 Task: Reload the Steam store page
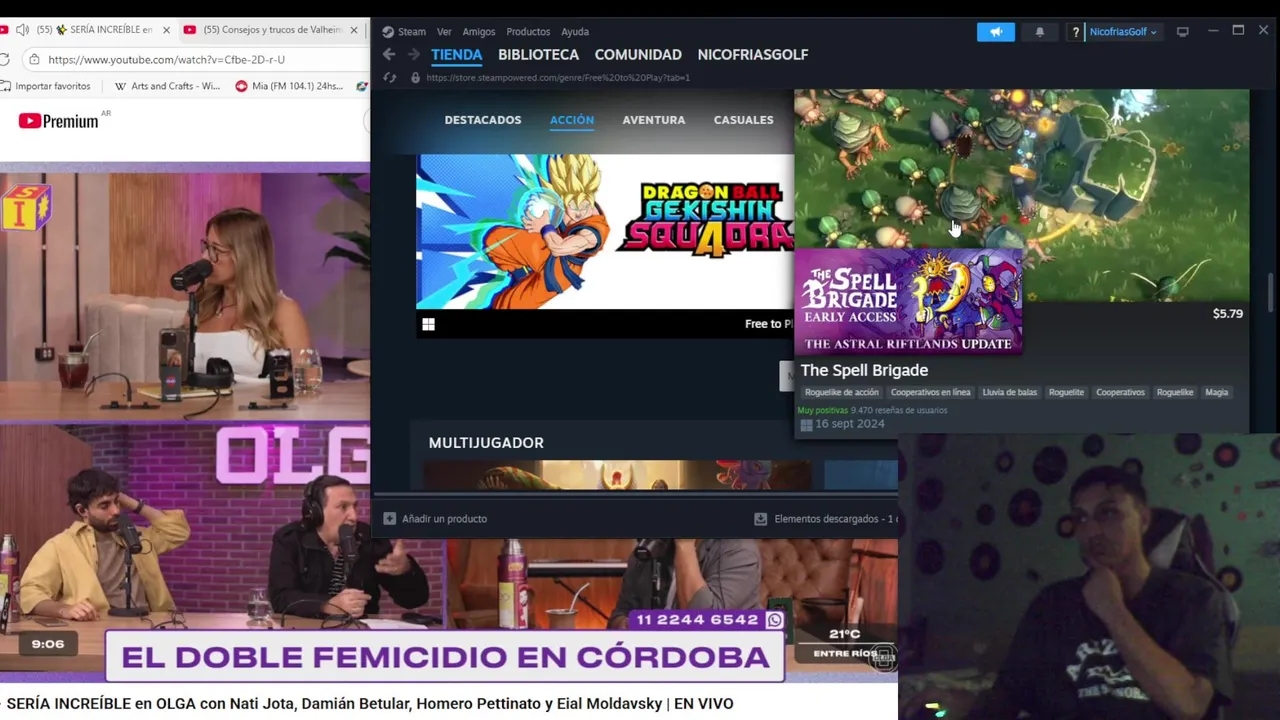tap(389, 77)
